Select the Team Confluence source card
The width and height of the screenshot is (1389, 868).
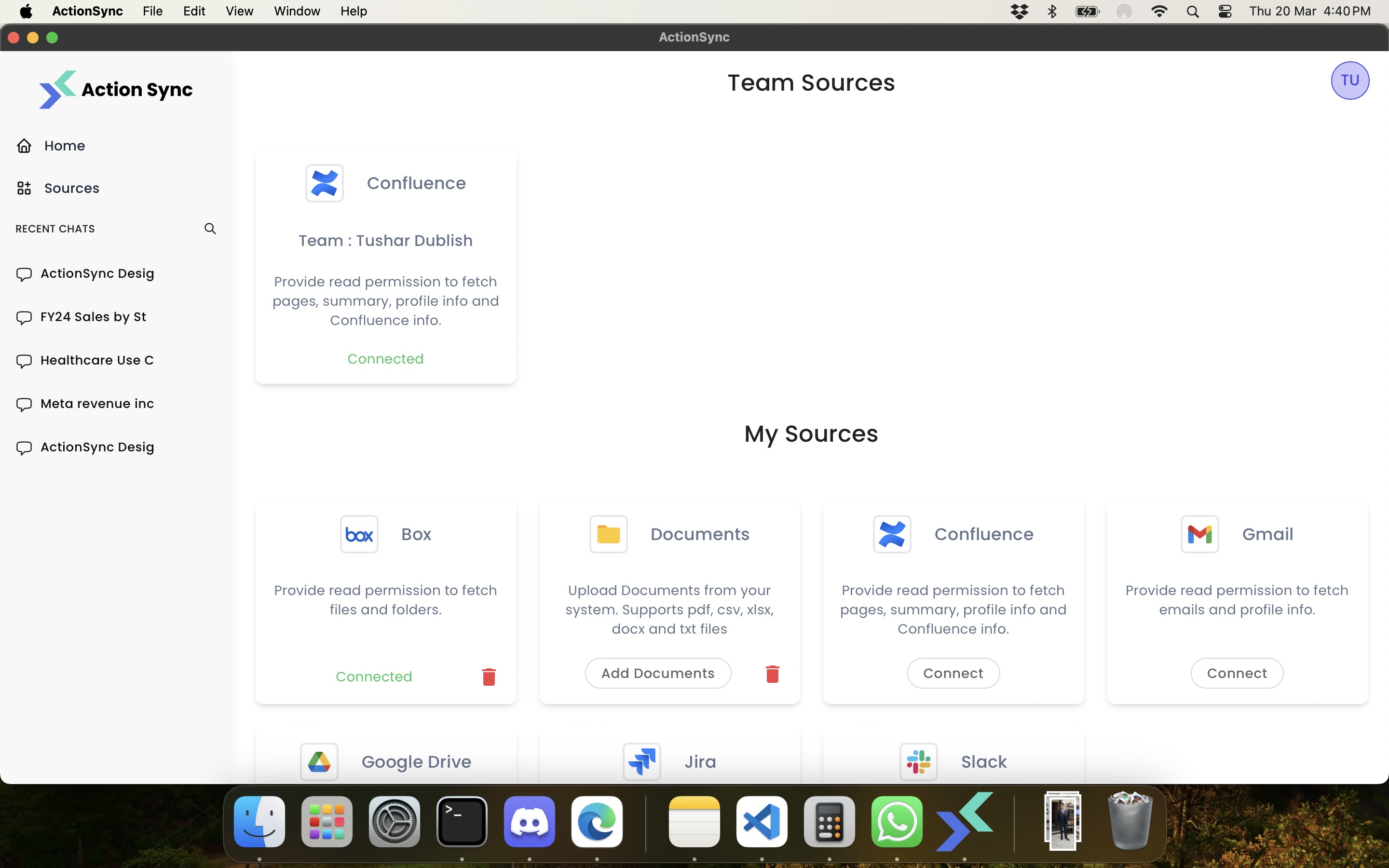click(385, 266)
